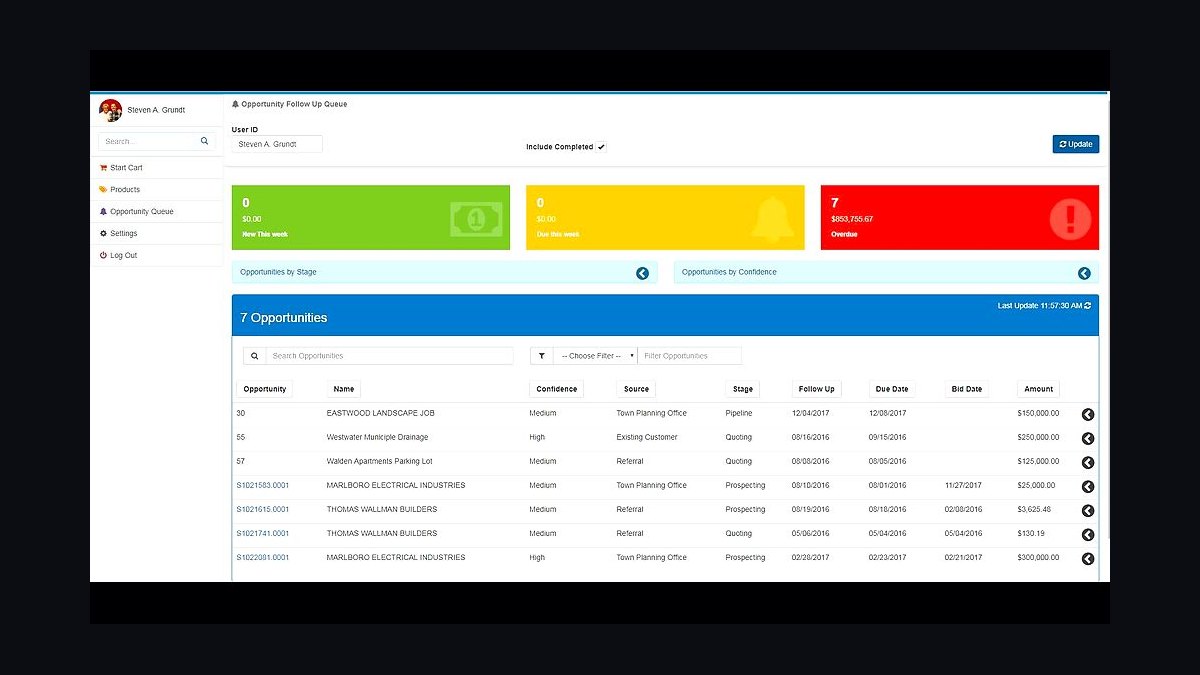Click the user avatar photo

click(110, 110)
